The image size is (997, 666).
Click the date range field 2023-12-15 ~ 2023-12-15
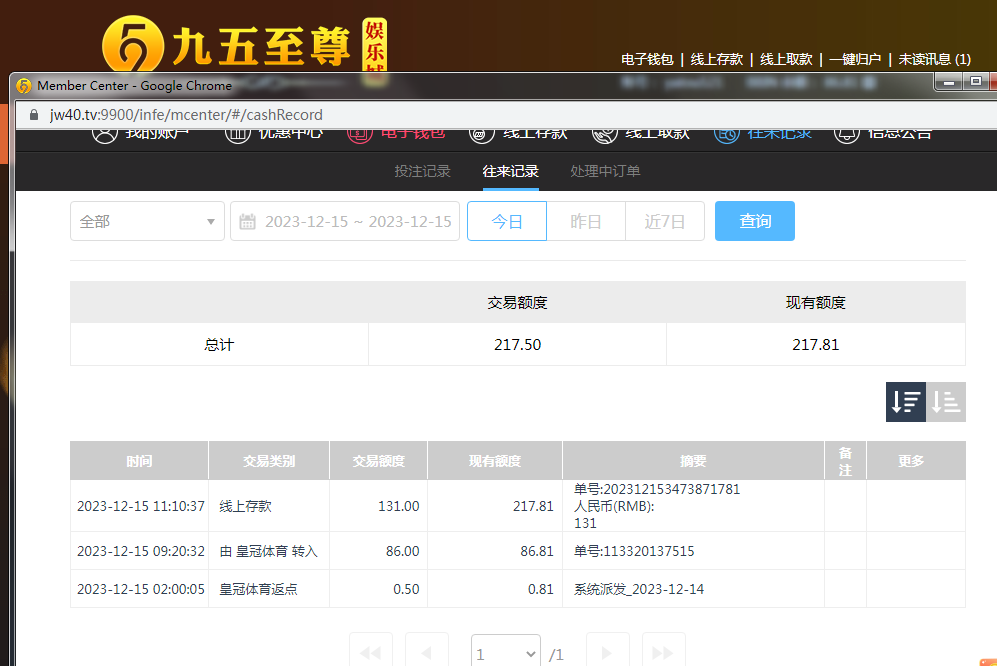pos(345,221)
